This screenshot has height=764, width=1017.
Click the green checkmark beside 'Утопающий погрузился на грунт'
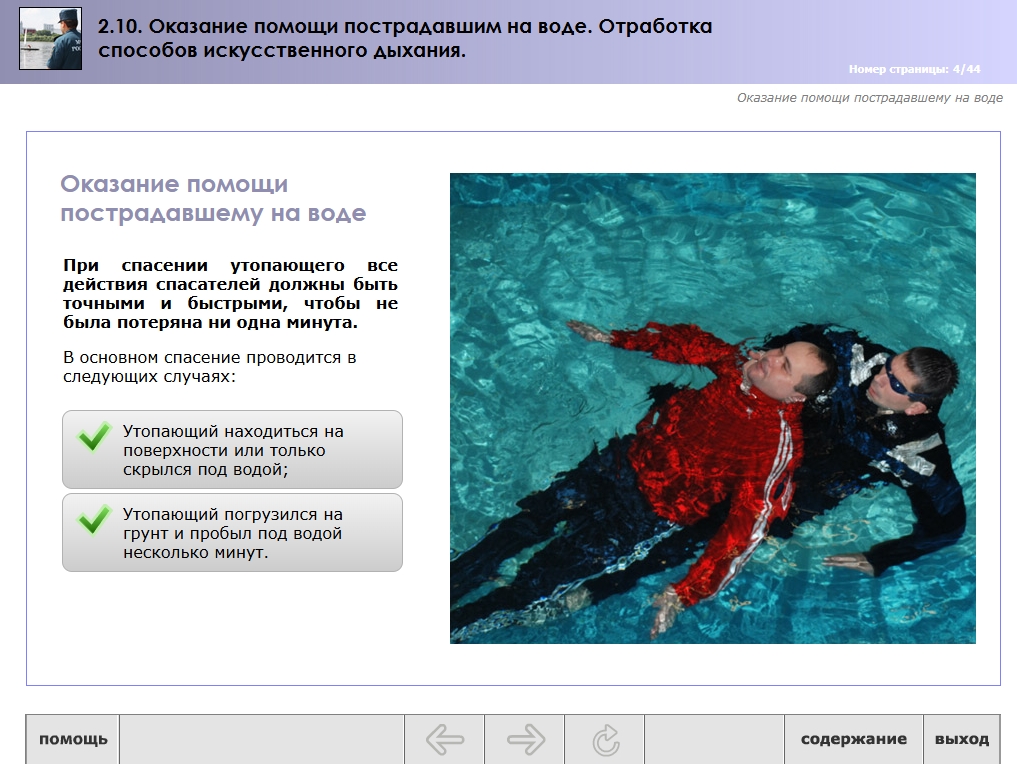(94, 519)
